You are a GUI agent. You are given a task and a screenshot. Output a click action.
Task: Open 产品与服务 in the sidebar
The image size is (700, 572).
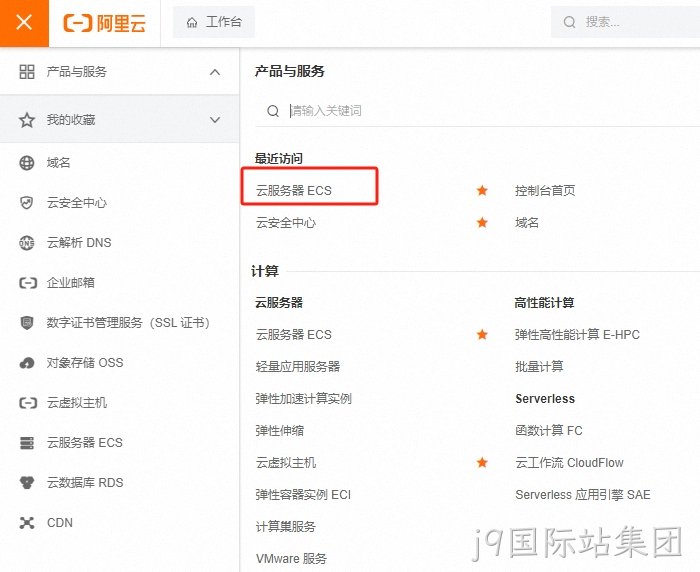coord(77,71)
